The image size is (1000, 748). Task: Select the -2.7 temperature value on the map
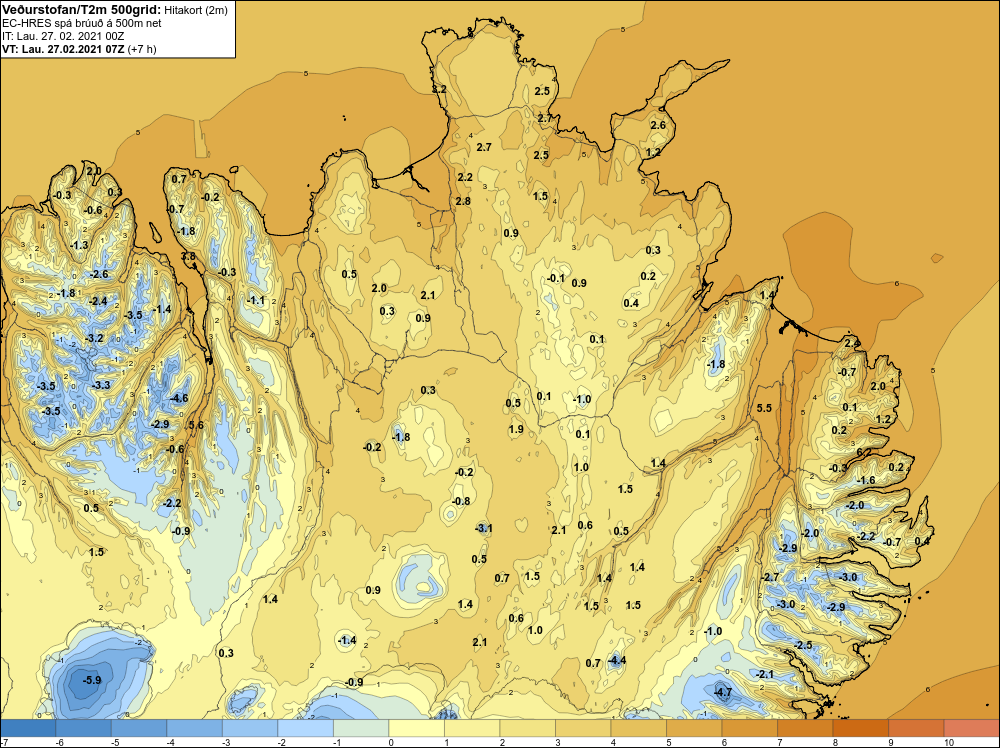(770, 577)
